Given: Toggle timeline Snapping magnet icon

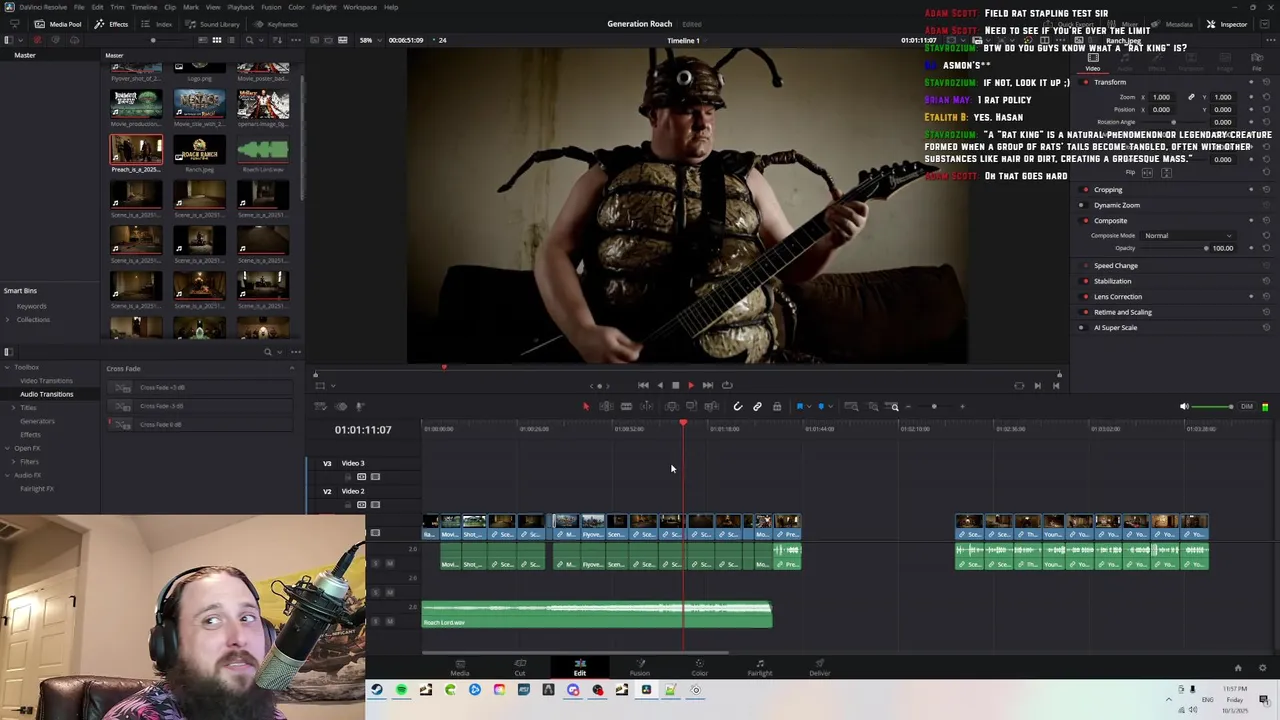Looking at the screenshot, I should (738, 406).
